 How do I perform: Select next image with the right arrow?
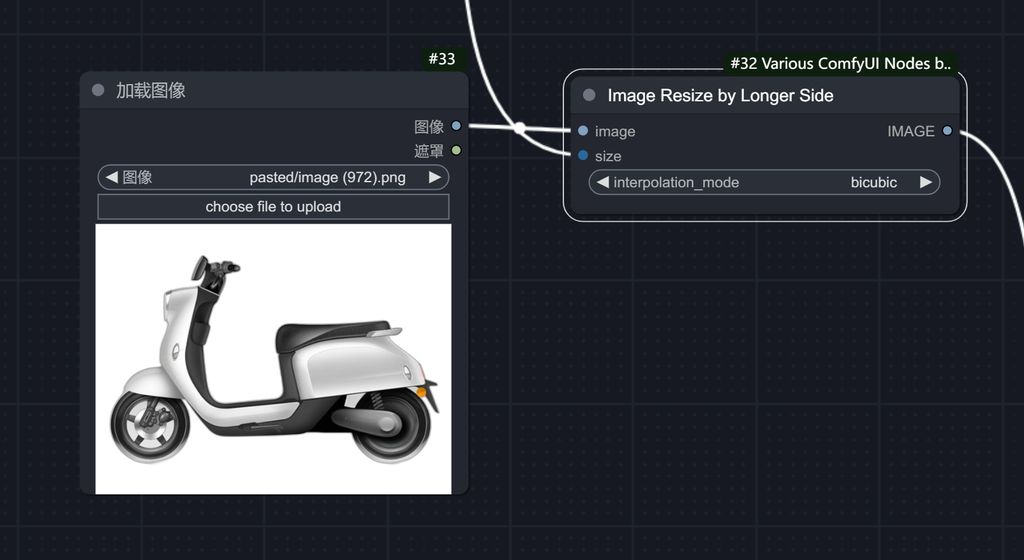point(435,178)
